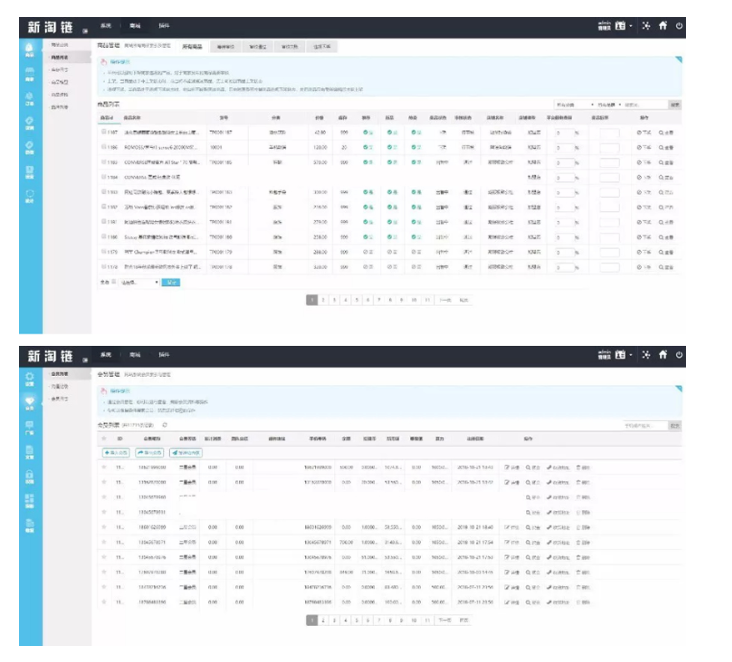Click refresh icon beside member list title
The image size is (732, 662).
pyautogui.click(x=164, y=425)
